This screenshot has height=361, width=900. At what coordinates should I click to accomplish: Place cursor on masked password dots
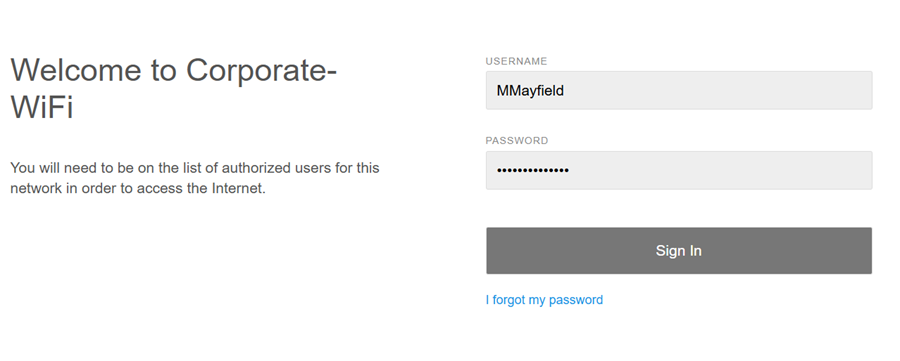tap(533, 170)
